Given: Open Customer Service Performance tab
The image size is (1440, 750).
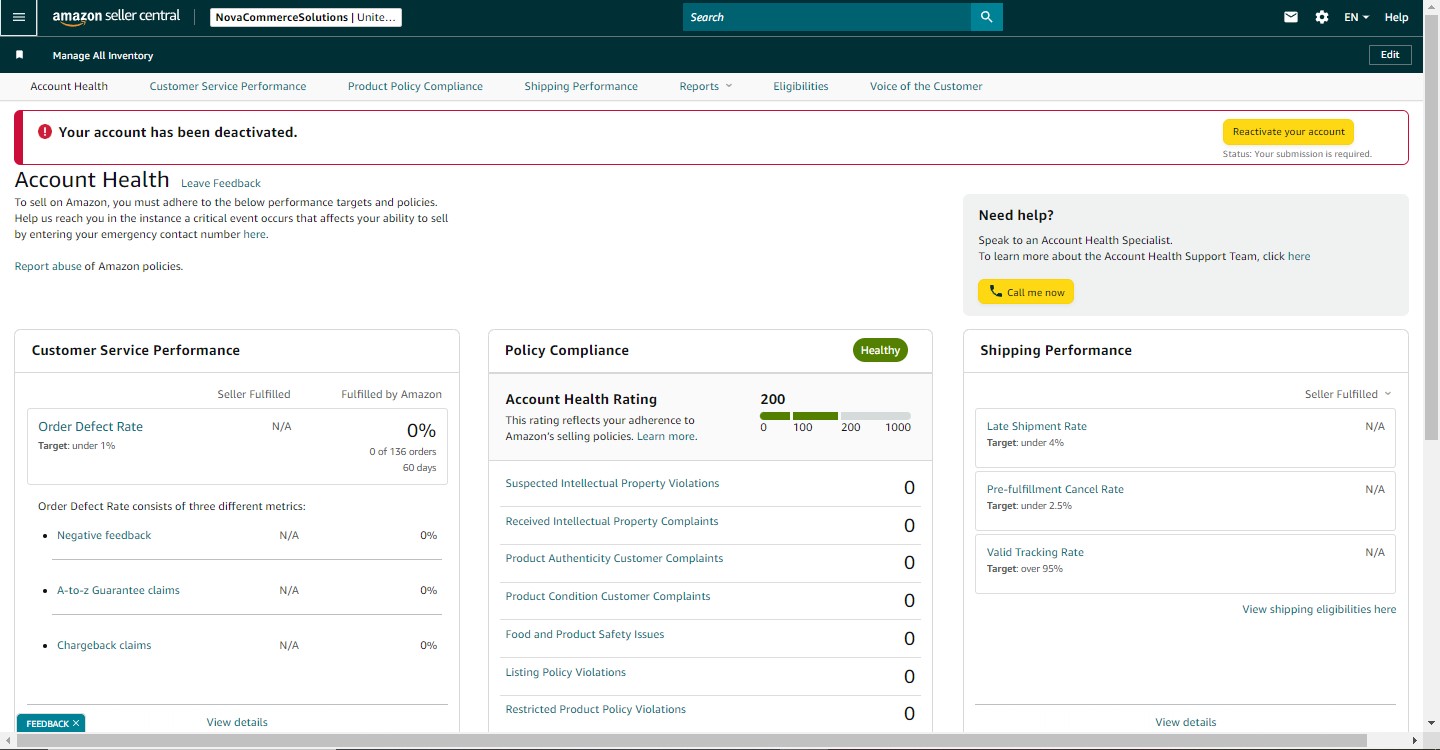Looking at the screenshot, I should tap(228, 86).
